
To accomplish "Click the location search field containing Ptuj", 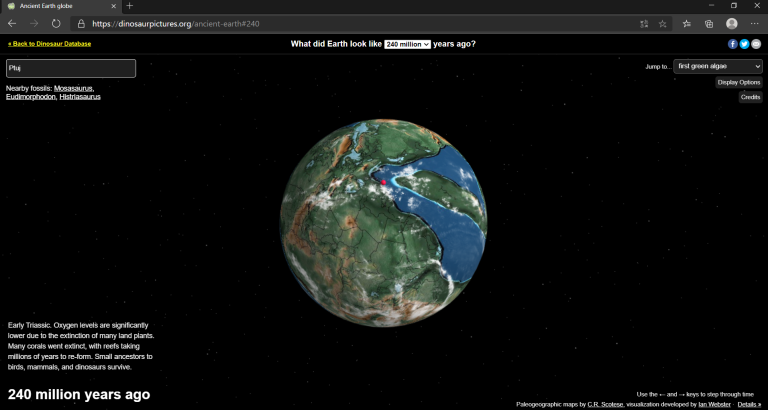I will [x=71, y=68].
